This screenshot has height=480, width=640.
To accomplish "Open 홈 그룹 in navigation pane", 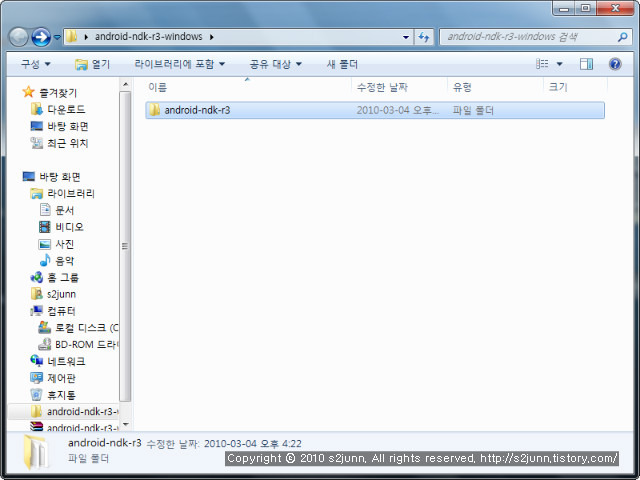I will tap(63, 278).
